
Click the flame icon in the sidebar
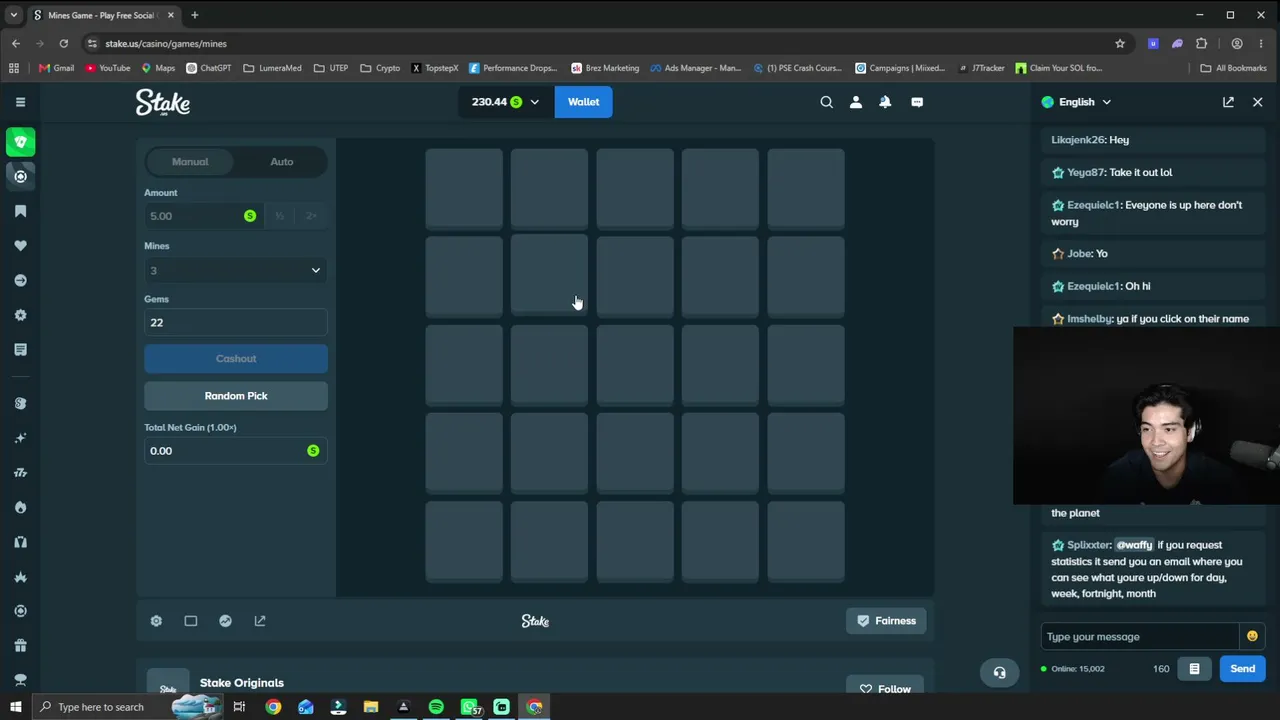click(x=20, y=508)
